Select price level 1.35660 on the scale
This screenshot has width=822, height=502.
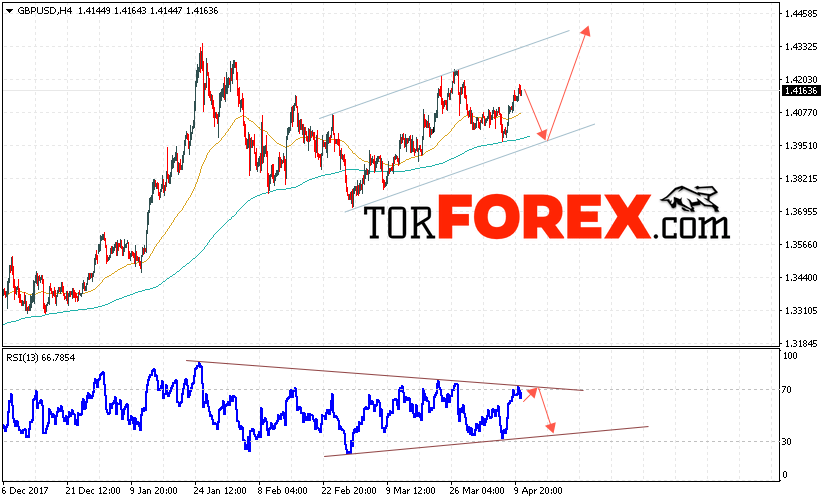[x=801, y=245]
